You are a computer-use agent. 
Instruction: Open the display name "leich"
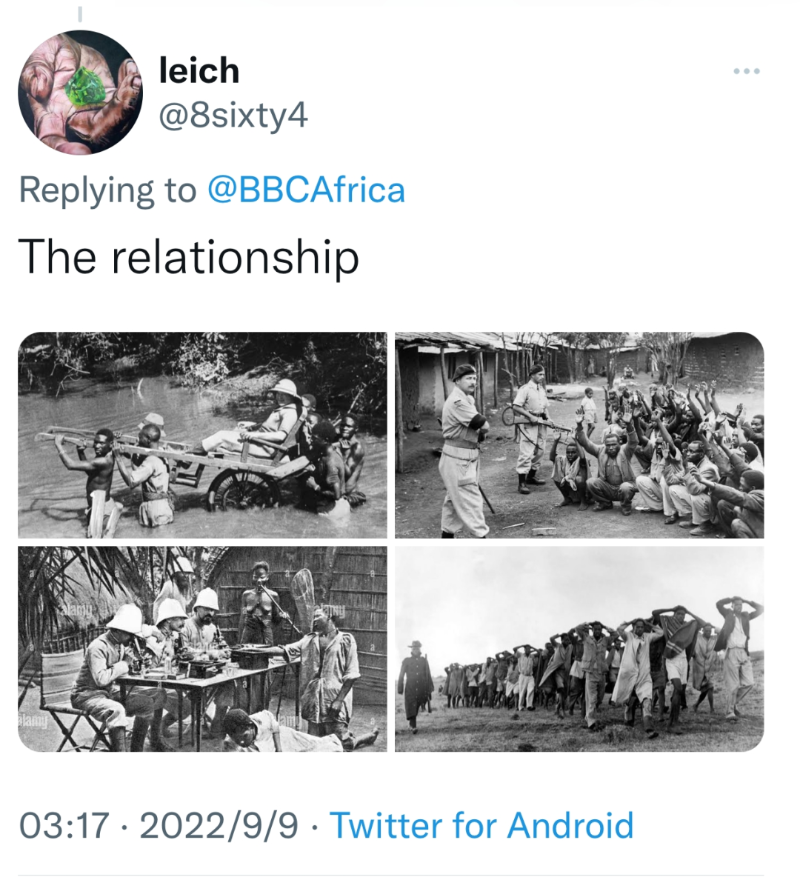click(199, 70)
